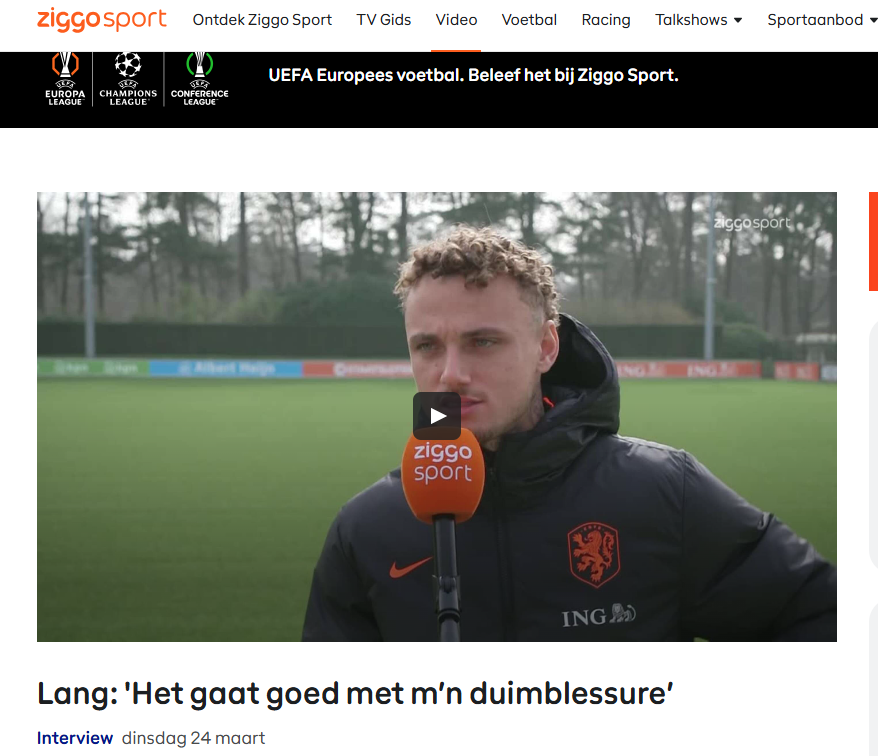Click the Ziggo Sport logo
Viewport: 878px width, 756px height.
pyautogui.click(x=101, y=19)
